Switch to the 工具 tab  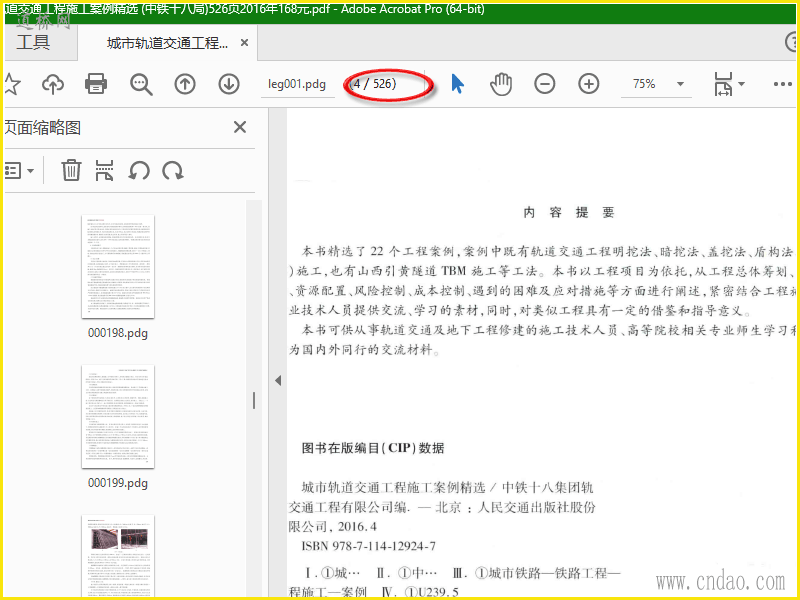pos(34,42)
